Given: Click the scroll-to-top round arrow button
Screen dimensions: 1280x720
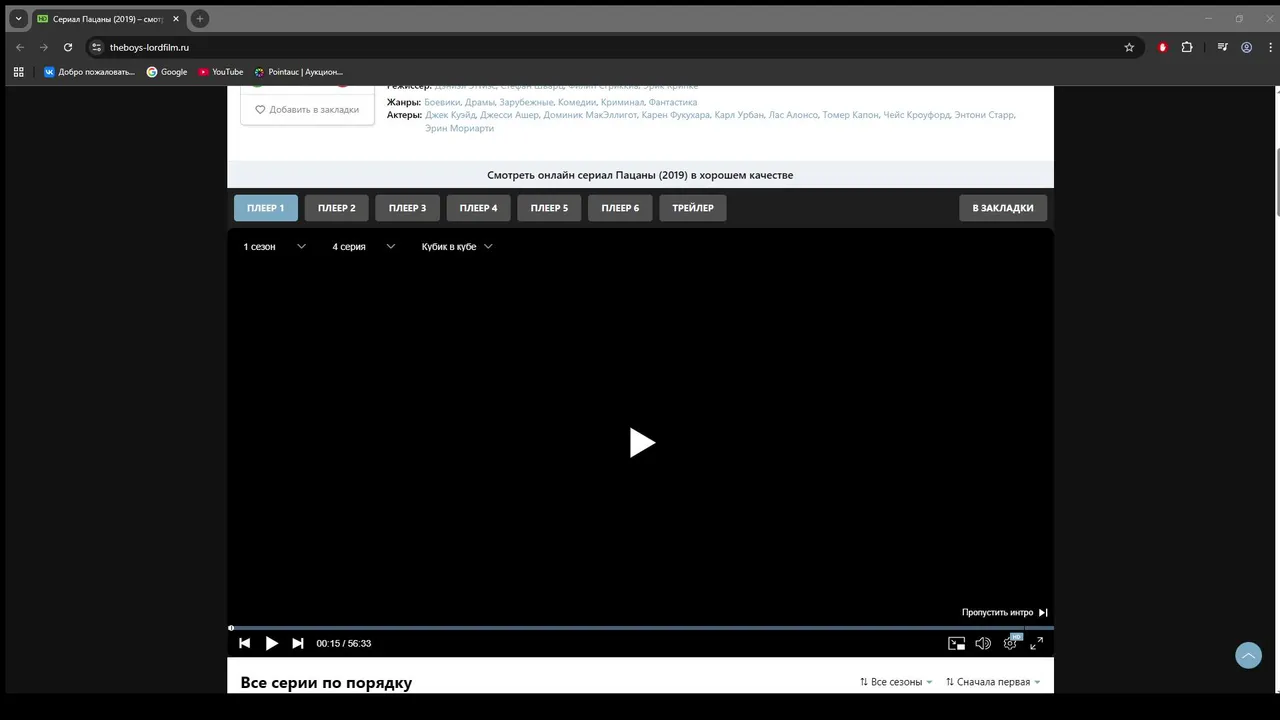Looking at the screenshot, I should pyautogui.click(x=1248, y=655).
